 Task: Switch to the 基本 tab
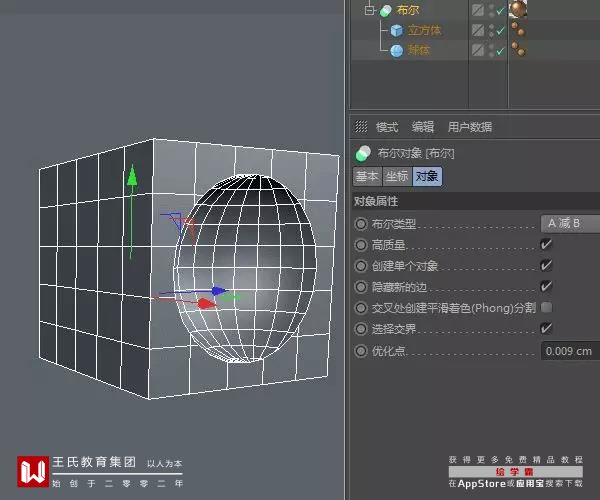click(367, 176)
